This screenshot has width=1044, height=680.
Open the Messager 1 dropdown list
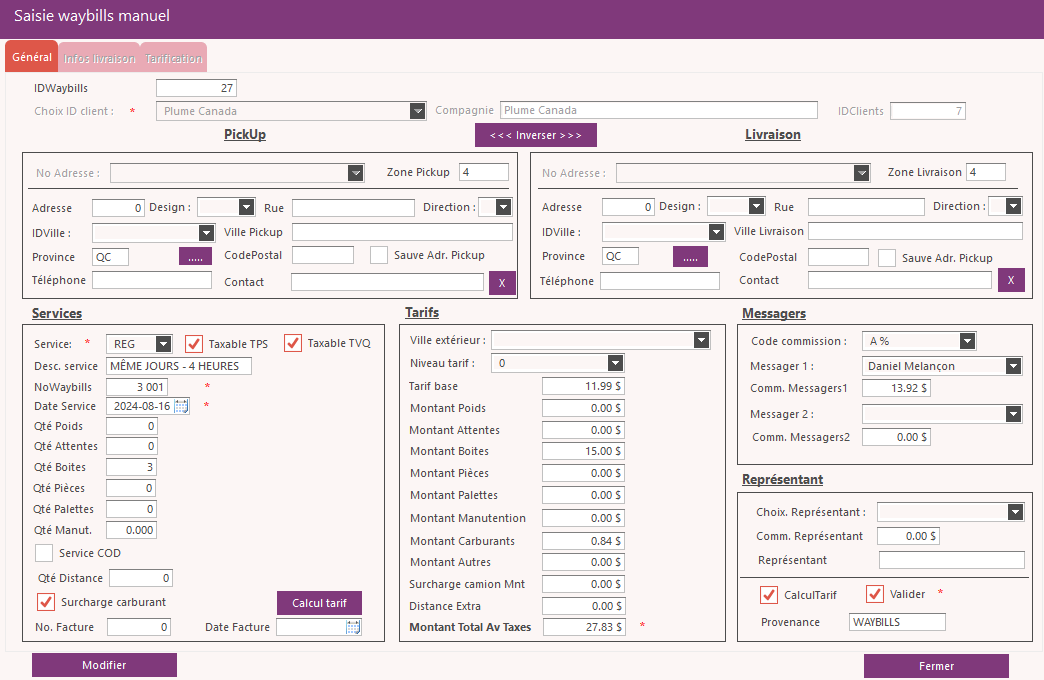[x=1014, y=366]
